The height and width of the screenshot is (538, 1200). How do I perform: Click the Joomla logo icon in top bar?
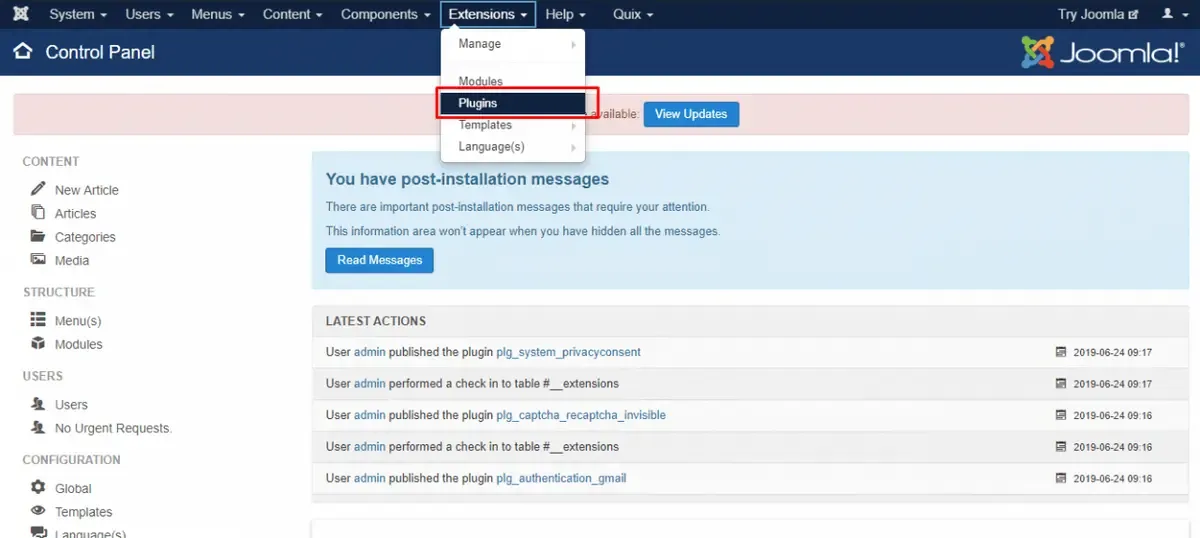[21, 14]
